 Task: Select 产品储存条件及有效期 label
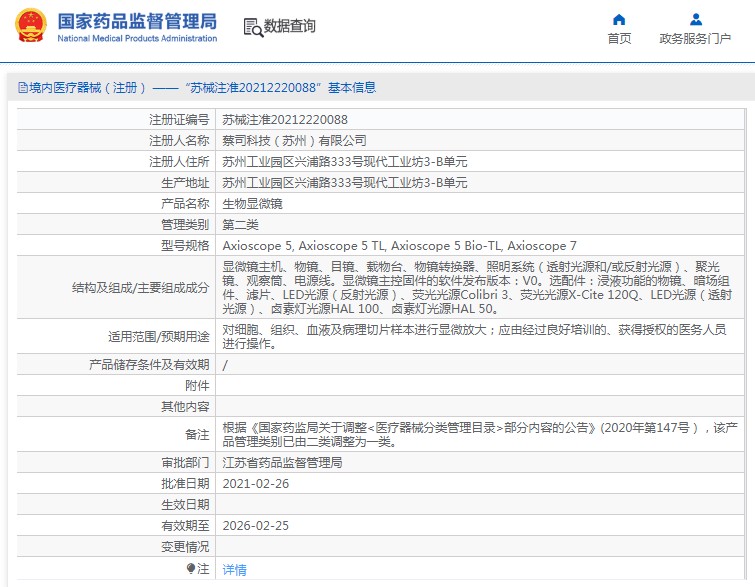149,365
